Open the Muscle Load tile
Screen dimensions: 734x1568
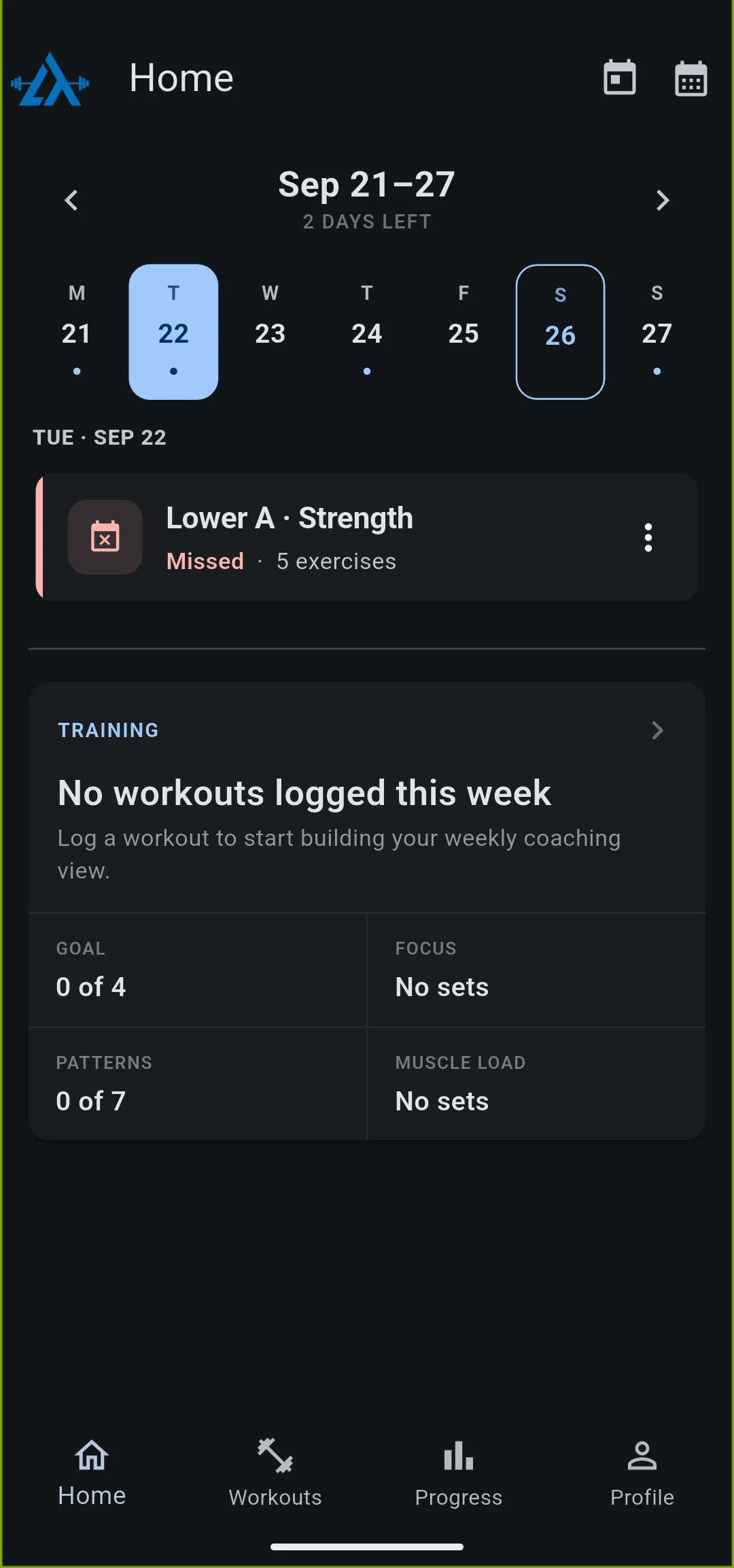(536, 1084)
